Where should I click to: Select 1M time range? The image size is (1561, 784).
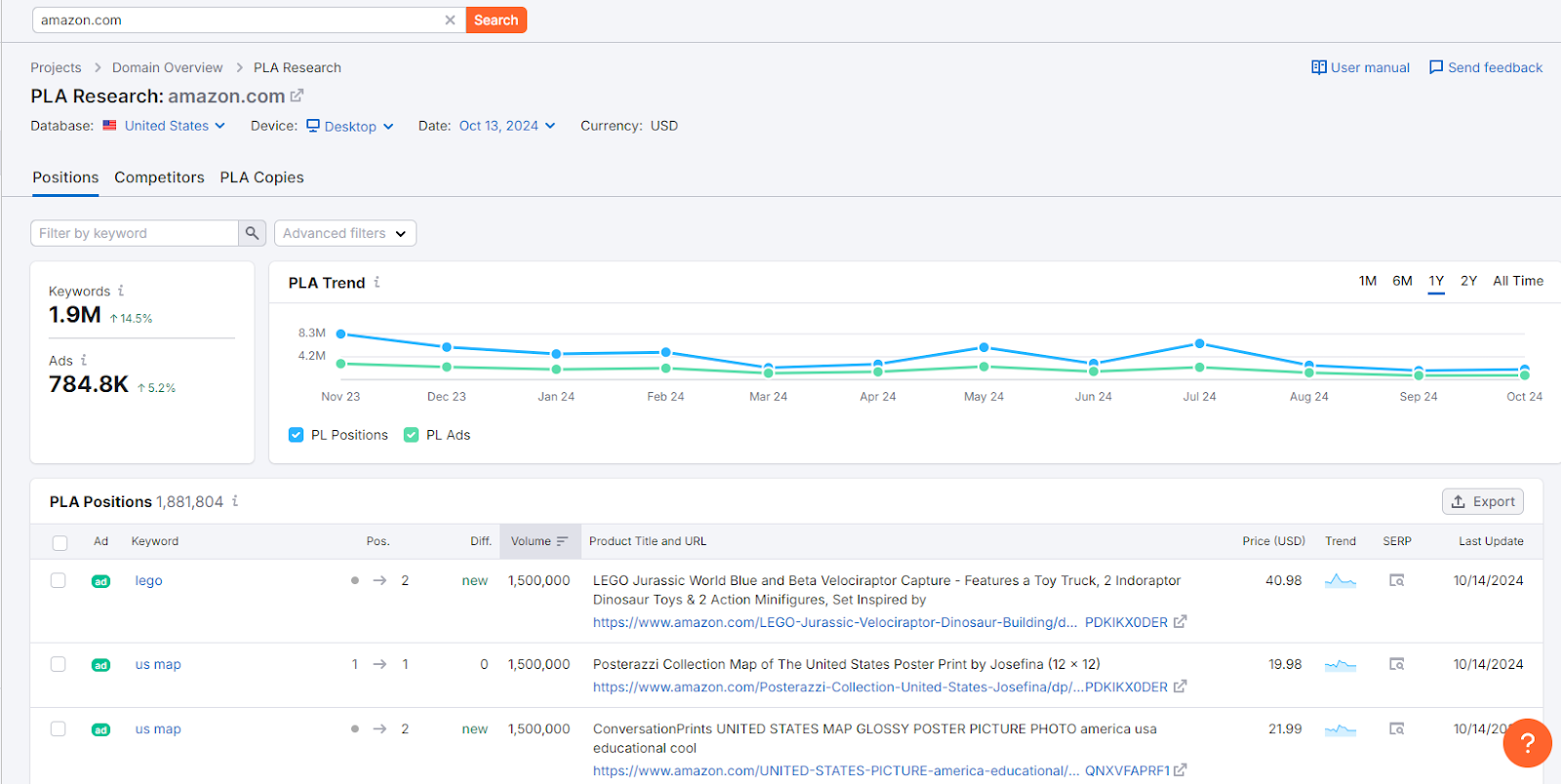(x=1368, y=281)
